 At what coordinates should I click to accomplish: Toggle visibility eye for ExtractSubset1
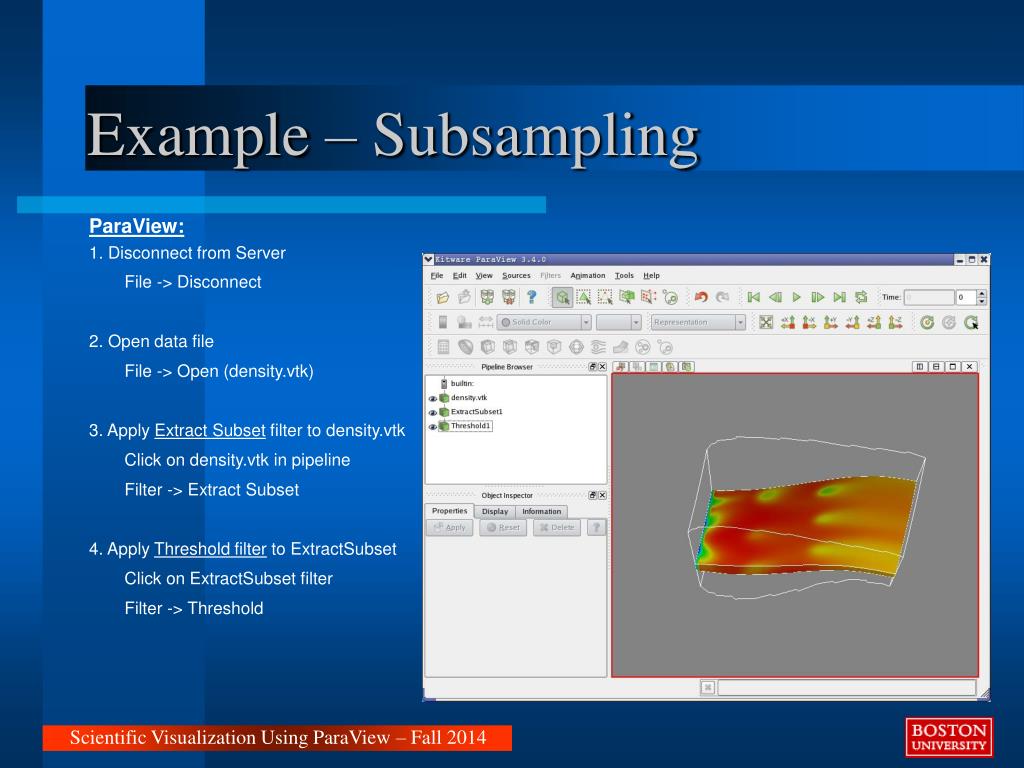coord(432,413)
